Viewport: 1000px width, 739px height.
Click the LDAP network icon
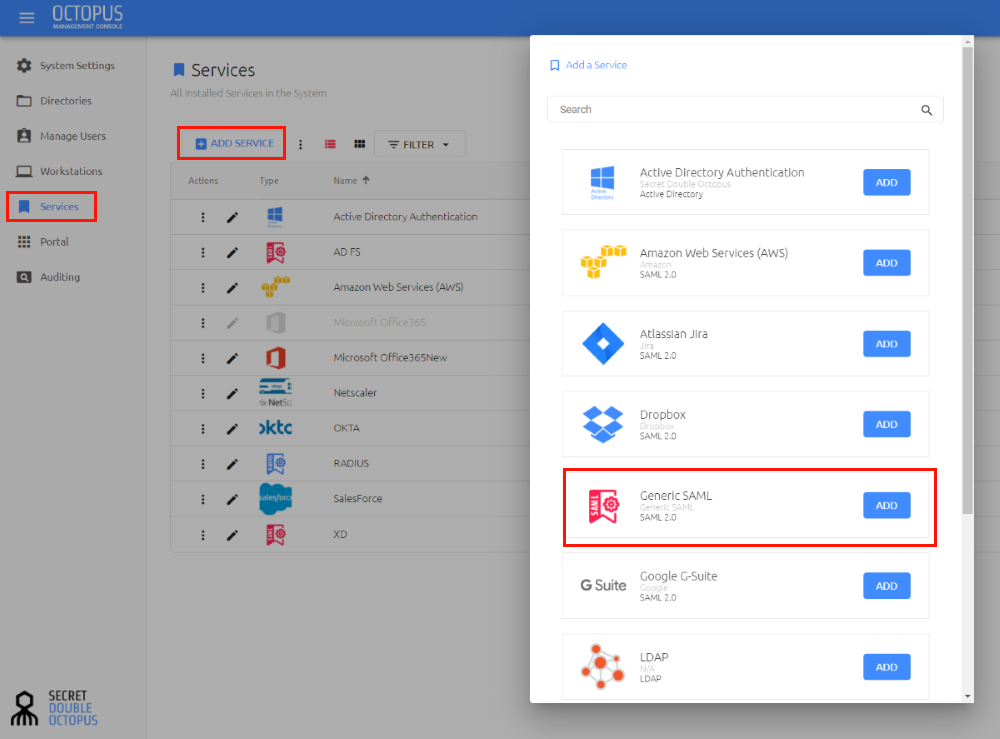click(x=603, y=667)
